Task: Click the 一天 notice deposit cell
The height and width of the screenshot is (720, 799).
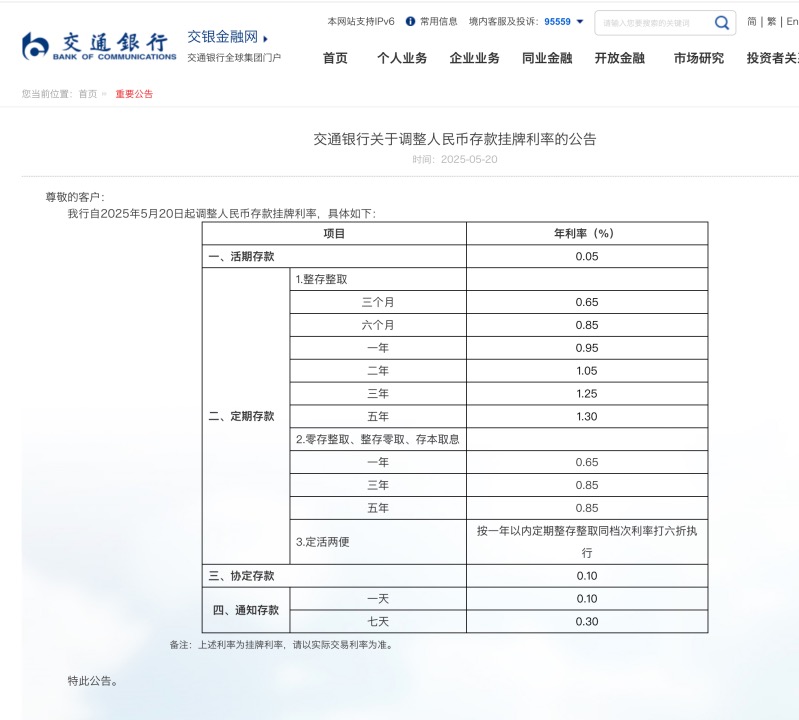Action: tap(378, 599)
